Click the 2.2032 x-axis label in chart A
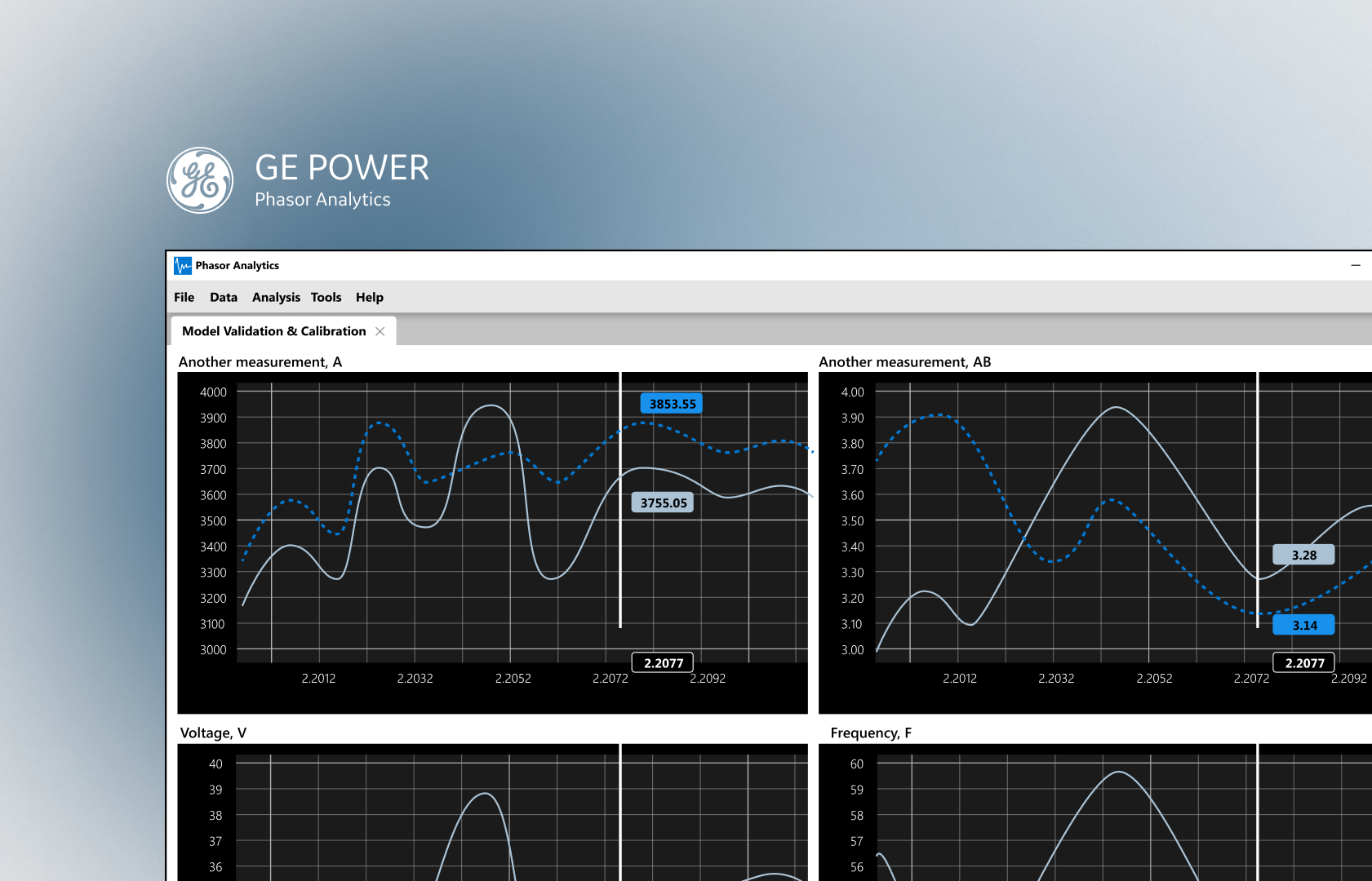This screenshot has width=1372, height=881. click(415, 678)
